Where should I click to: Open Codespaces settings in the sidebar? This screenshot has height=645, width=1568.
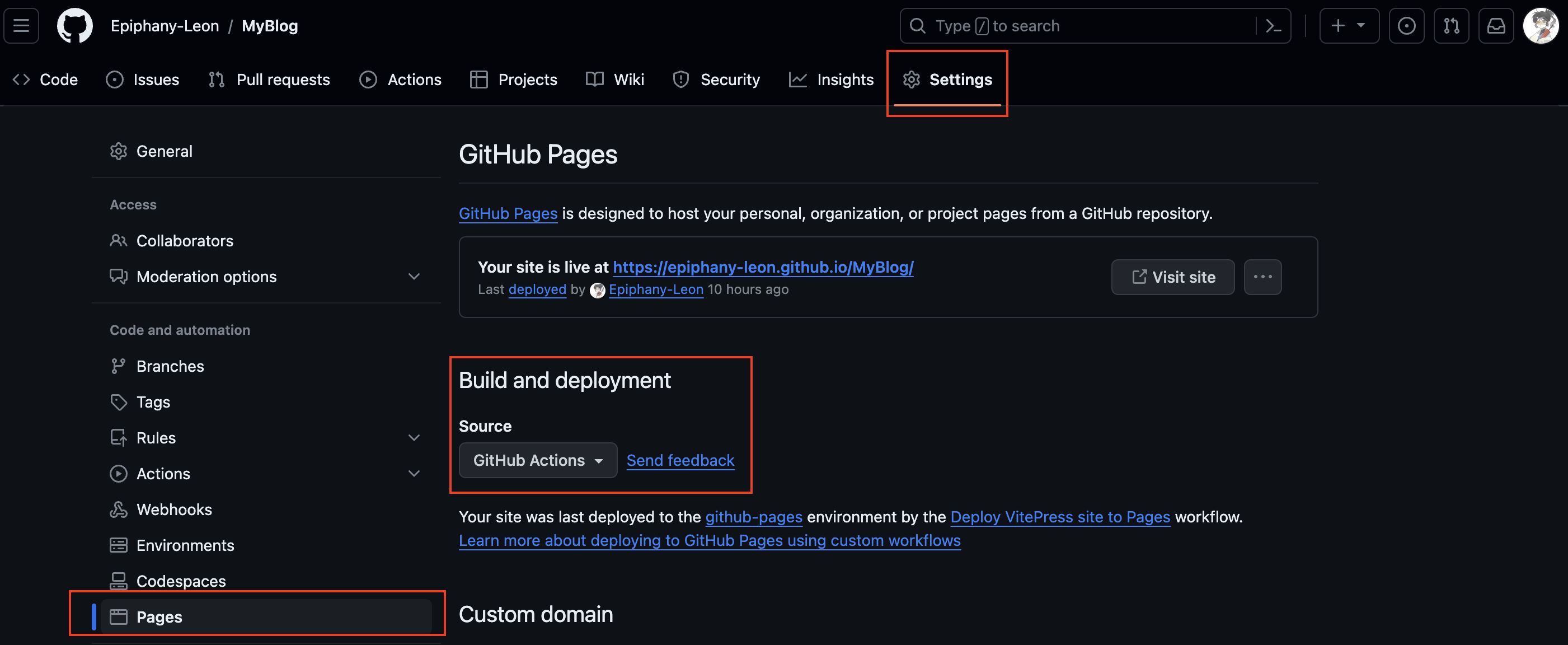266,582
